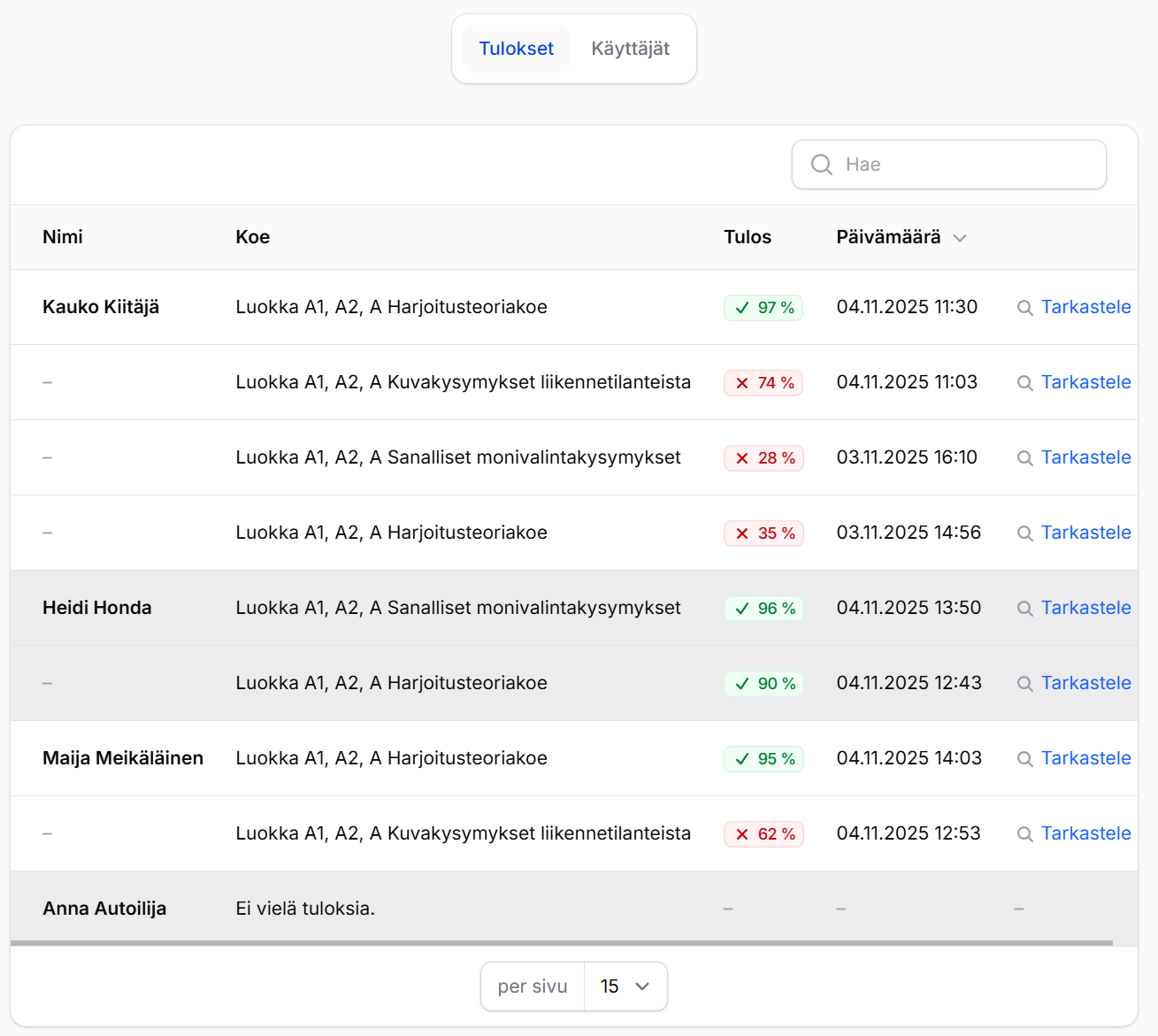Open the per sivu 15 dropdown
Image resolution: width=1158 pixels, height=1036 pixels.
pyautogui.click(x=625, y=986)
